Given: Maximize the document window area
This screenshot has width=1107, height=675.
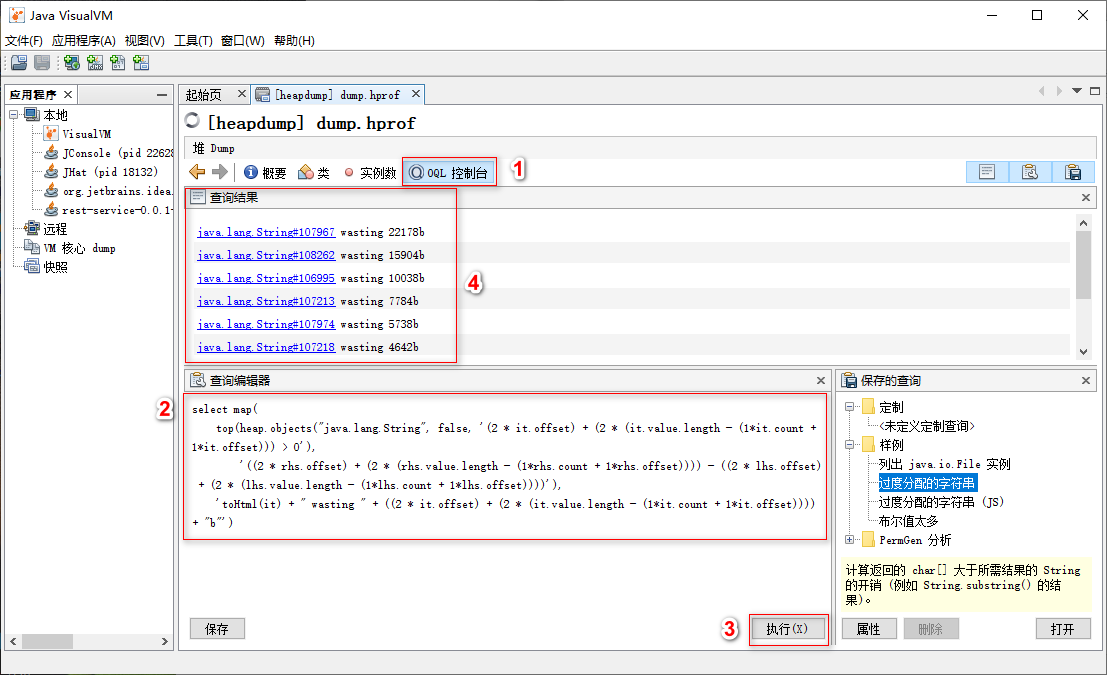Looking at the screenshot, I should 1095,91.
